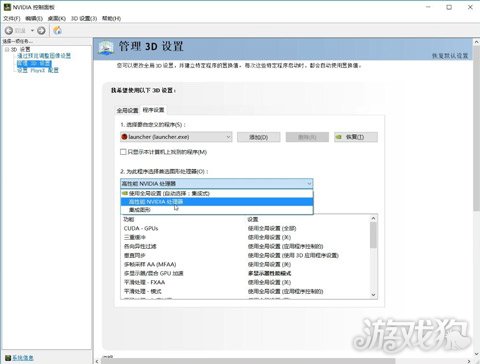Open 设置 PhysX 配置 in the task tree

[x=38, y=70]
